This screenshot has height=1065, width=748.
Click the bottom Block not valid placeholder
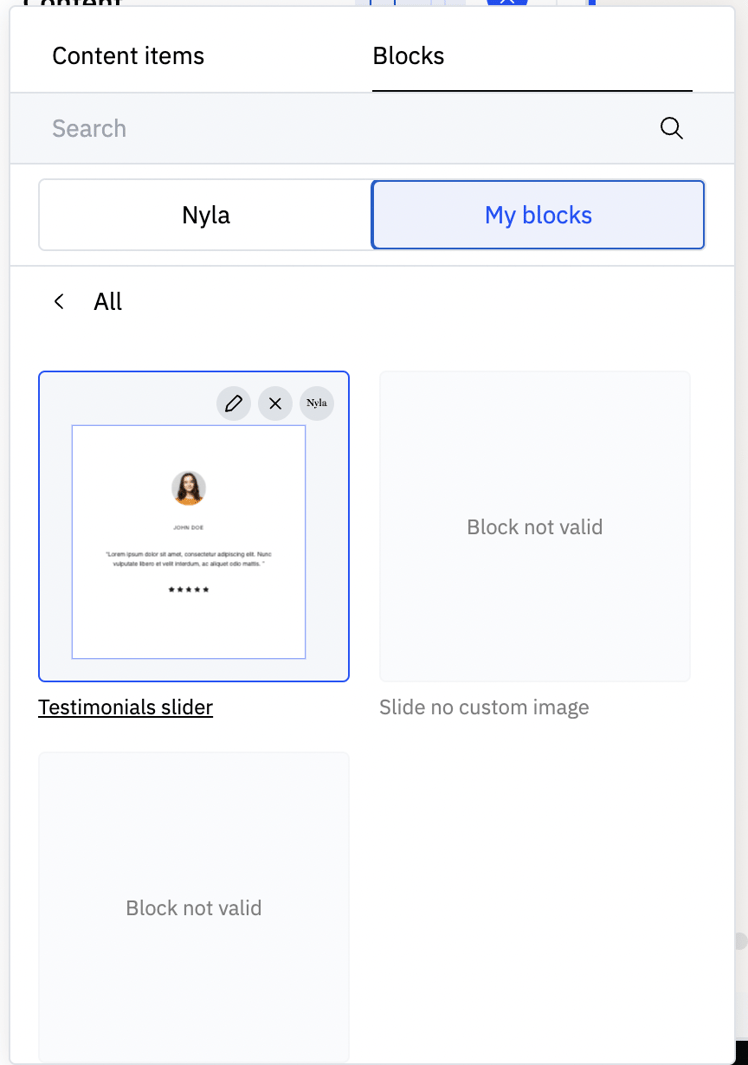(193, 907)
